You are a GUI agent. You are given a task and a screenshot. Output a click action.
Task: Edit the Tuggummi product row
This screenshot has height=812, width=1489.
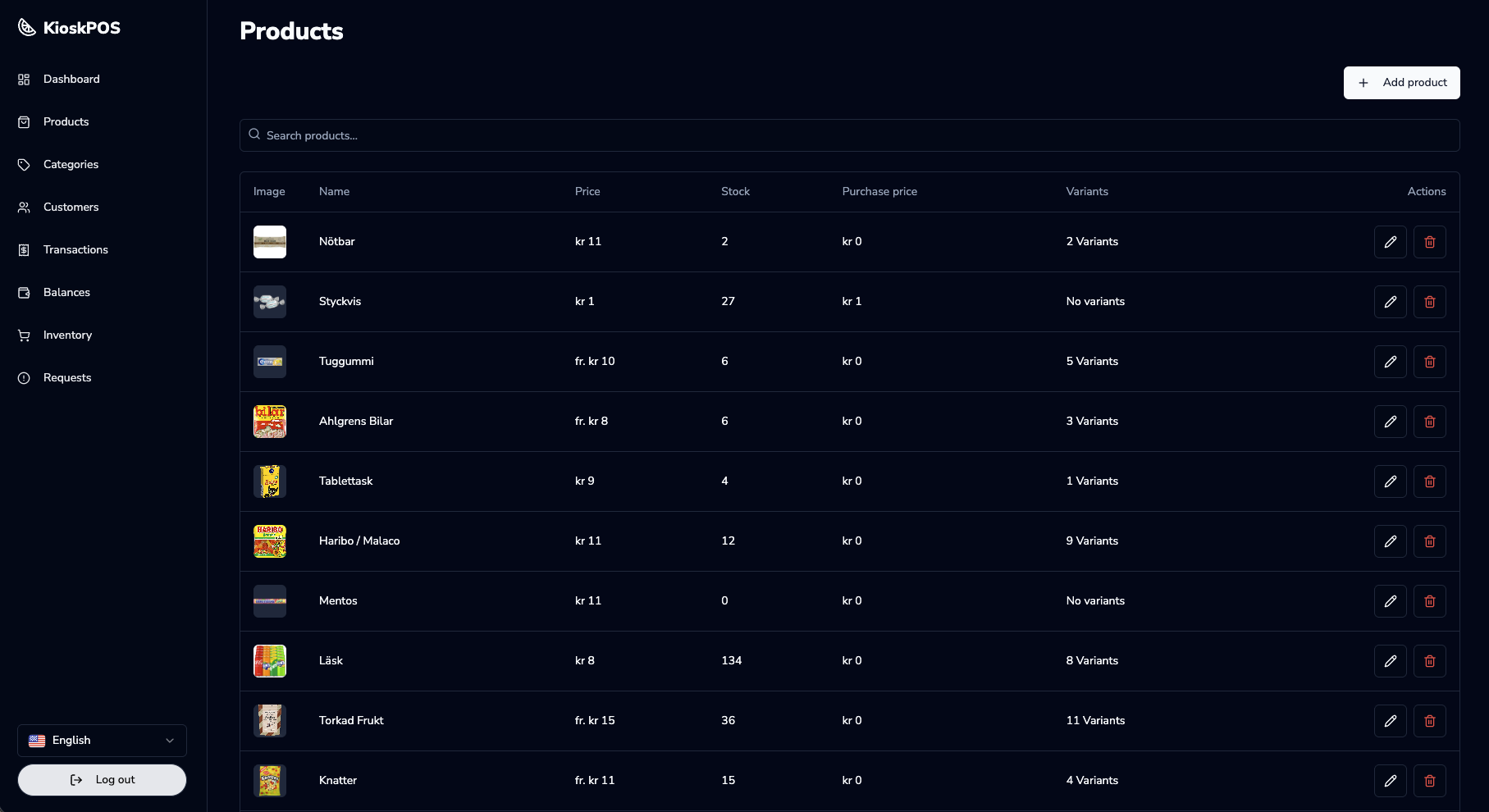[1390, 362]
